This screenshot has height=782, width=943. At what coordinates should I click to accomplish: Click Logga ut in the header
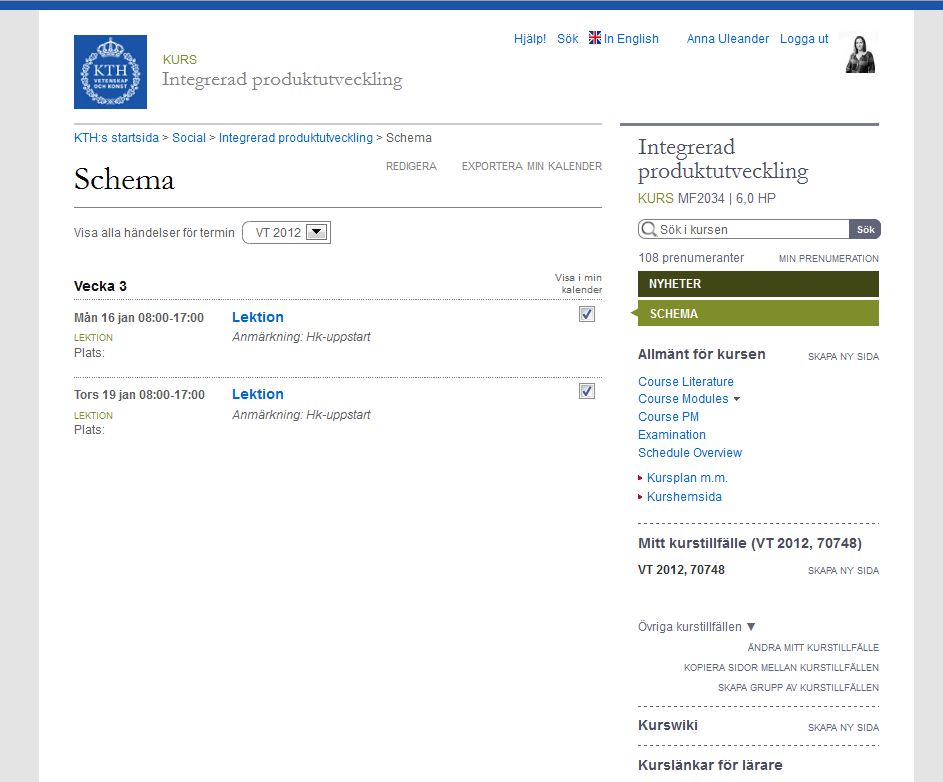pos(804,39)
